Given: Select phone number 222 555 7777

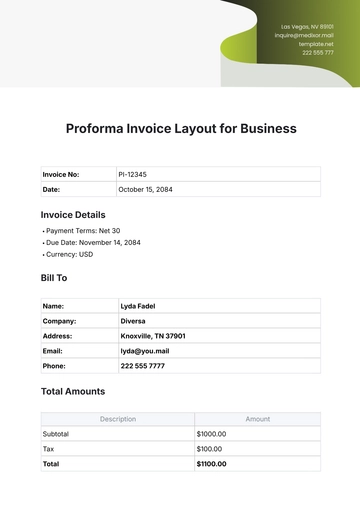Looking at the screenshot, I should pyautogui.click(x=143, y=366).
